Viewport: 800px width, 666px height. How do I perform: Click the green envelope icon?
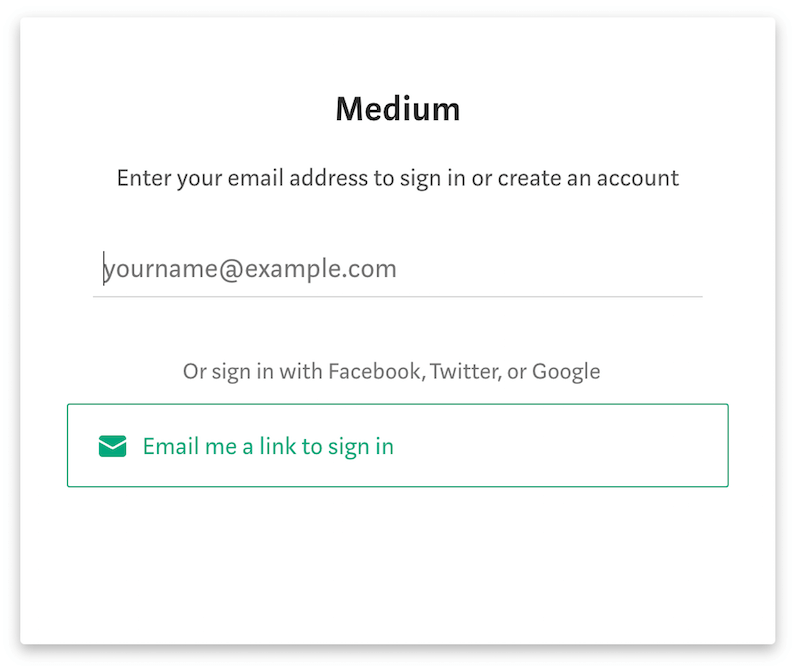click(x=112, y=446)
